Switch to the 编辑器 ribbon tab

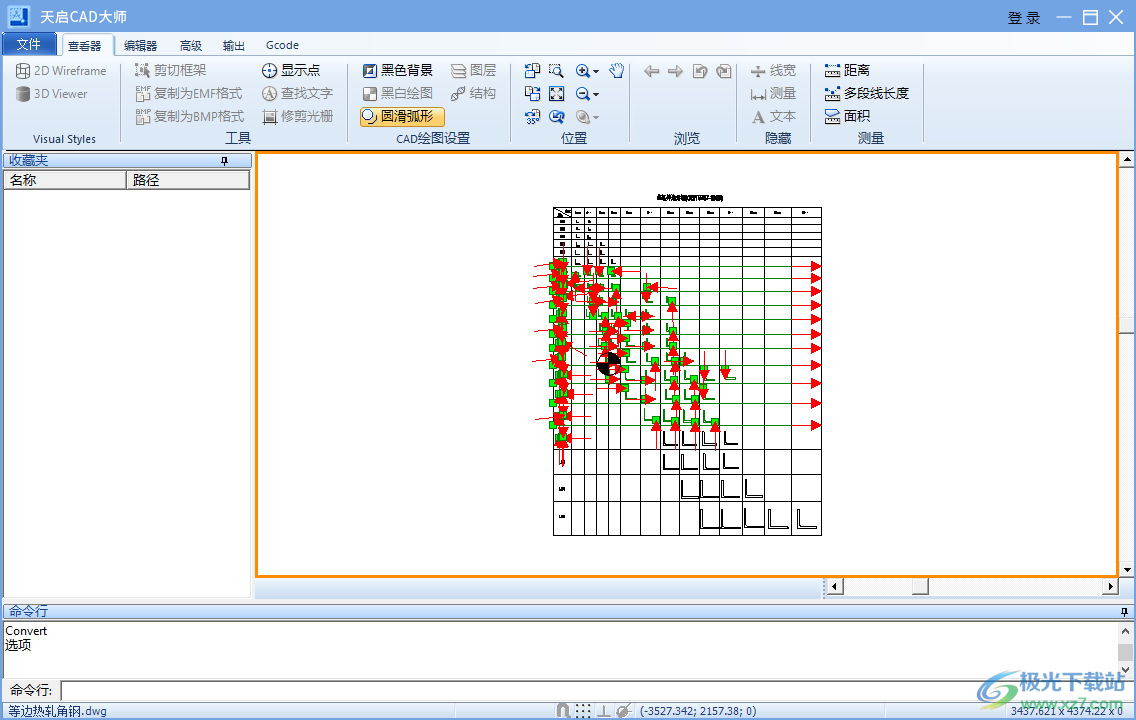[140, 46]
